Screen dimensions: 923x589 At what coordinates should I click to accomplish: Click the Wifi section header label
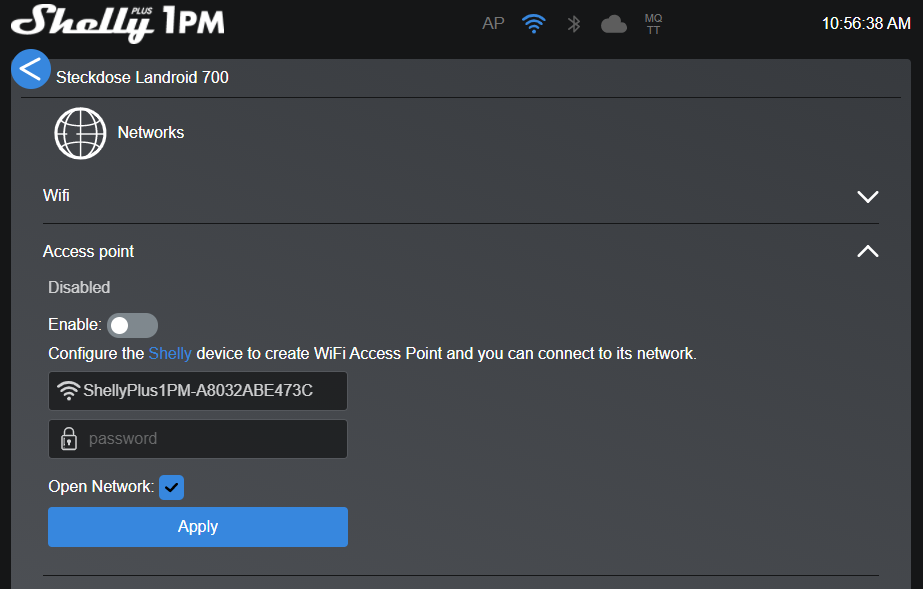(57, 196)
